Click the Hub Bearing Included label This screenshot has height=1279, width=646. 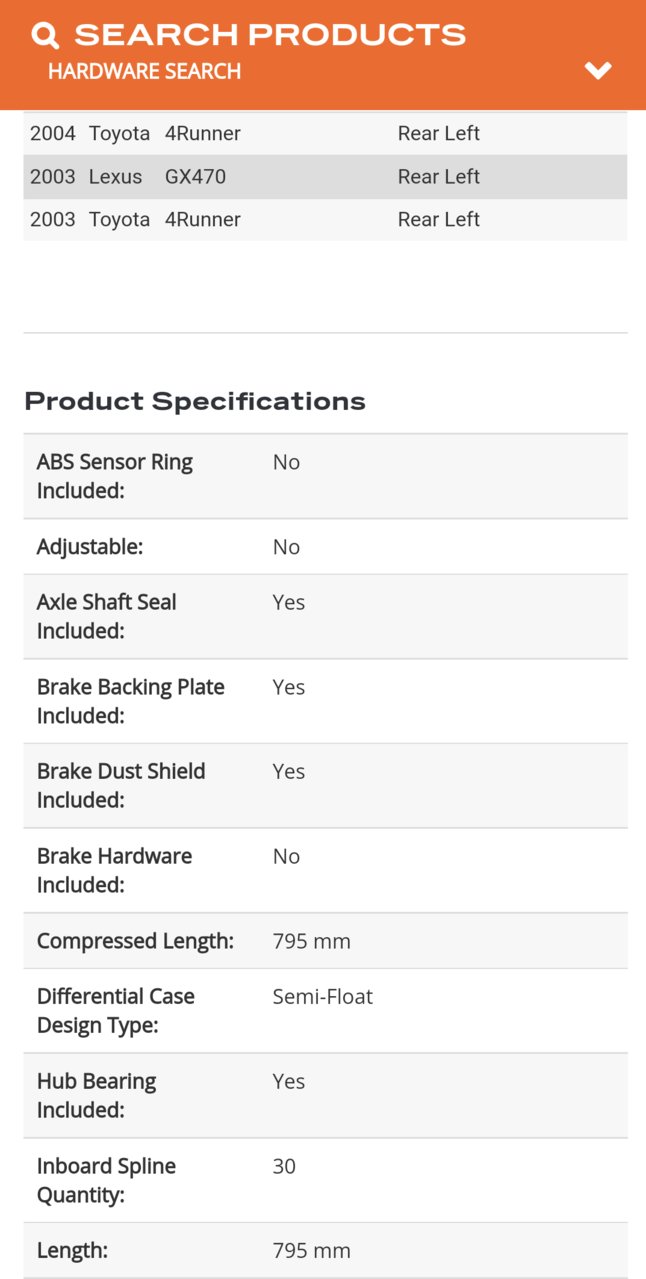coord(96,1095)
